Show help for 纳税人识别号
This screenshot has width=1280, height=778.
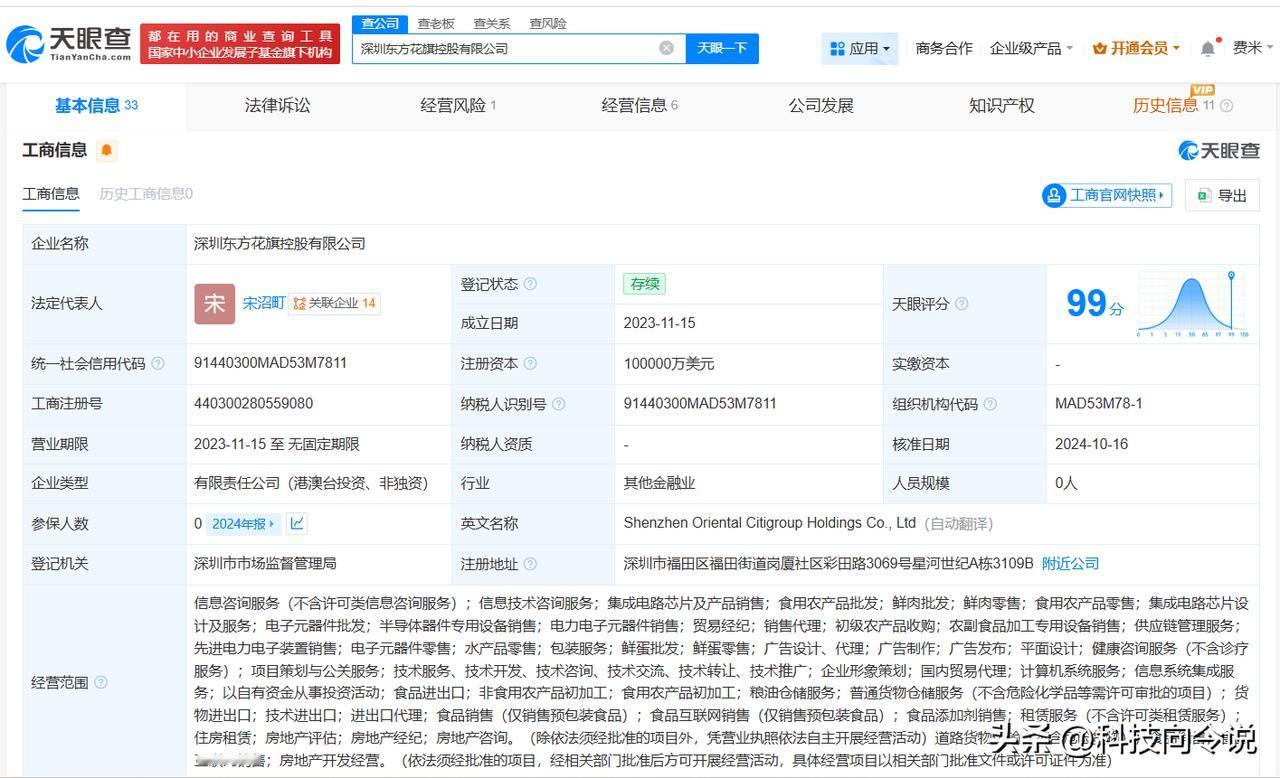coord(558,404)
